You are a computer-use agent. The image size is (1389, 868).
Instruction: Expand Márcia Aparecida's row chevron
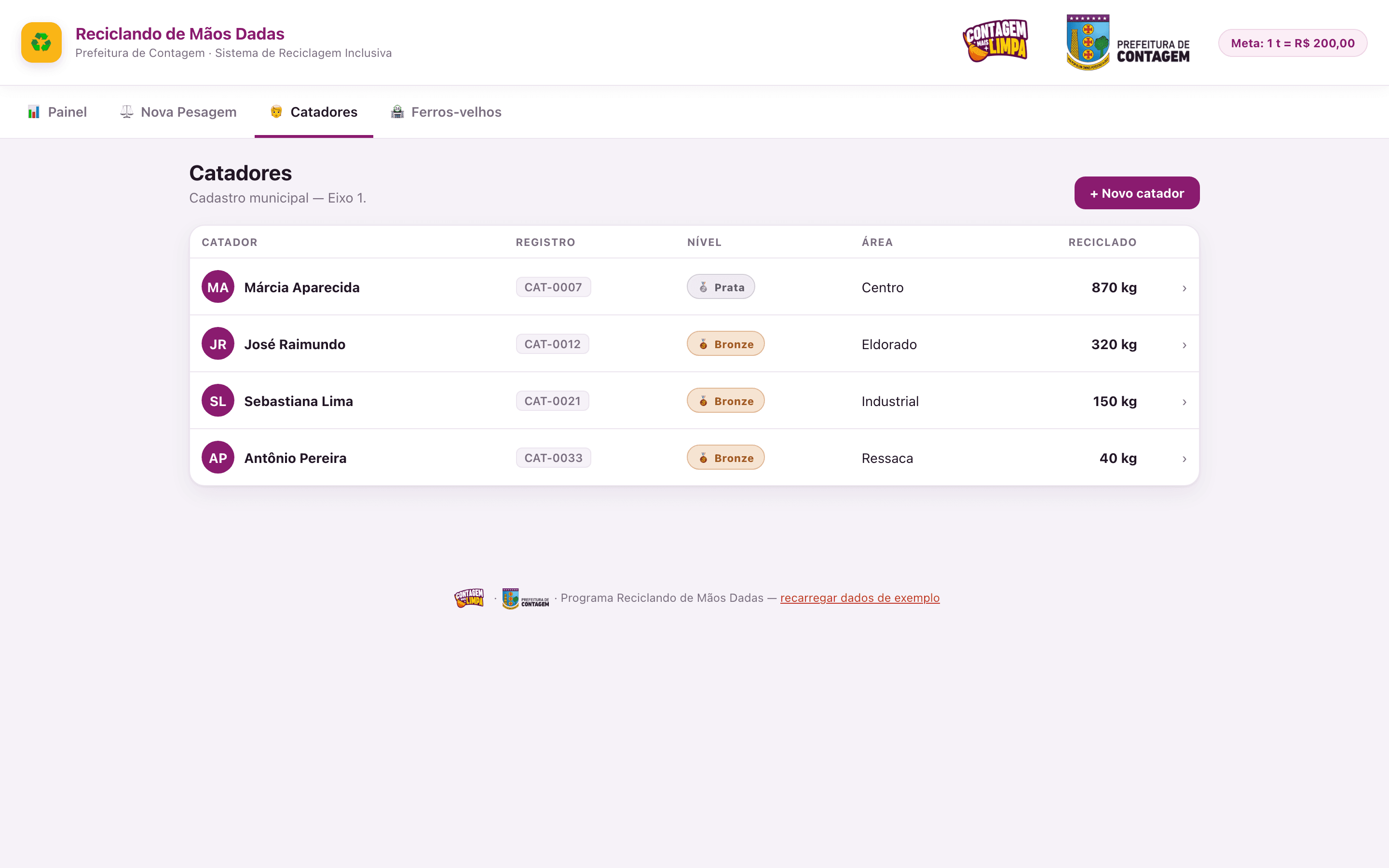1184,288
